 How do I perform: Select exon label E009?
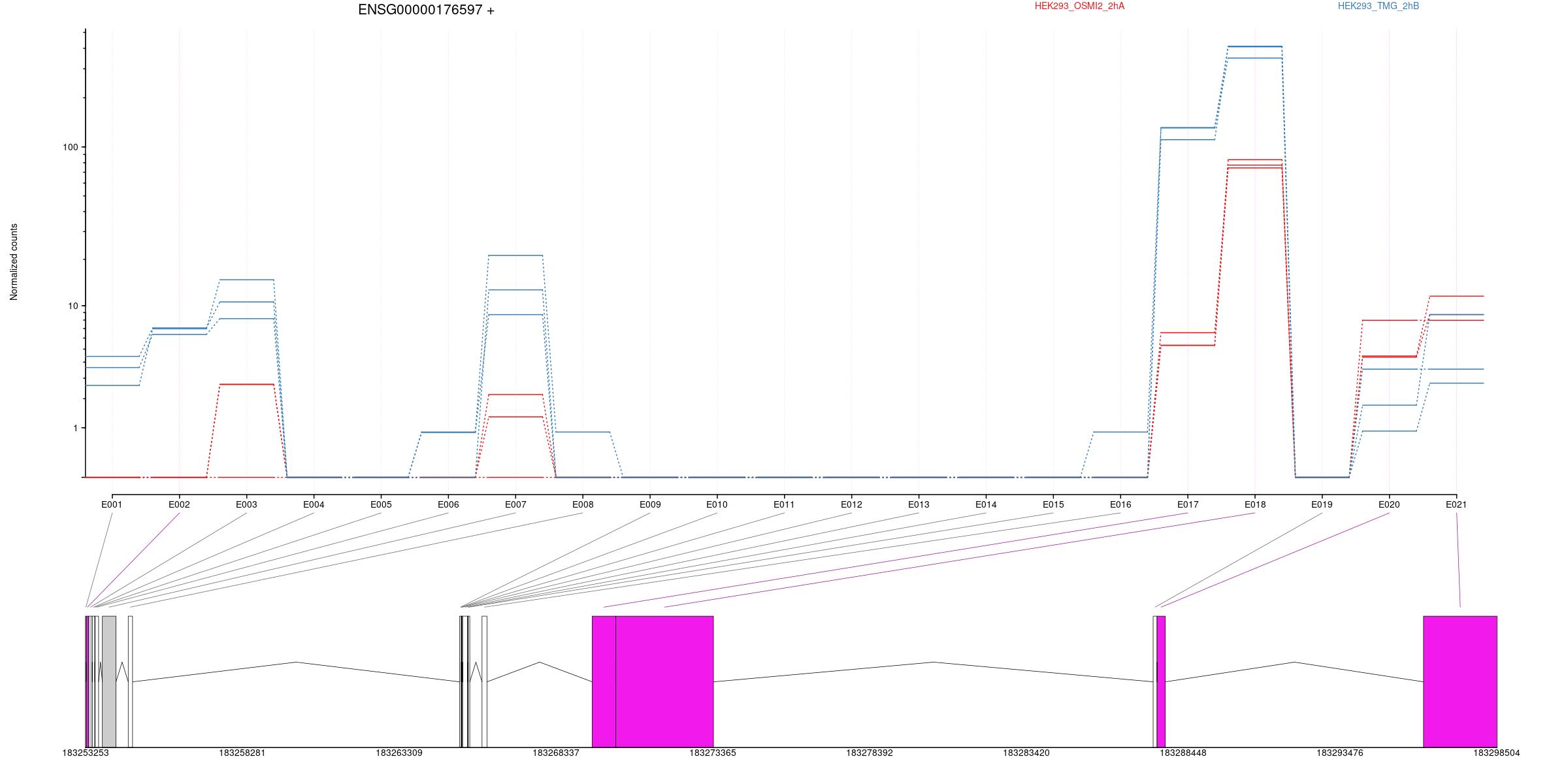click(650, 504)
